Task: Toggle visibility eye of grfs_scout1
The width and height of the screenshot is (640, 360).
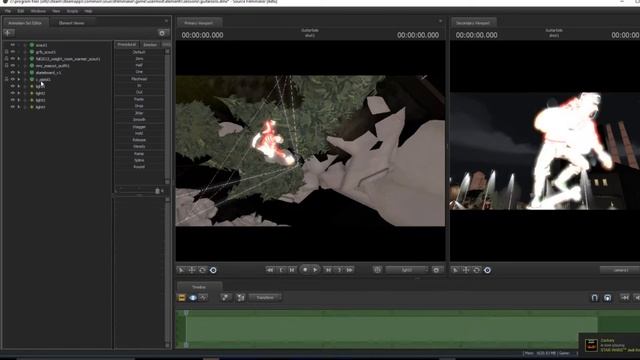Action: pyautogui.click(x=13, y=52)
